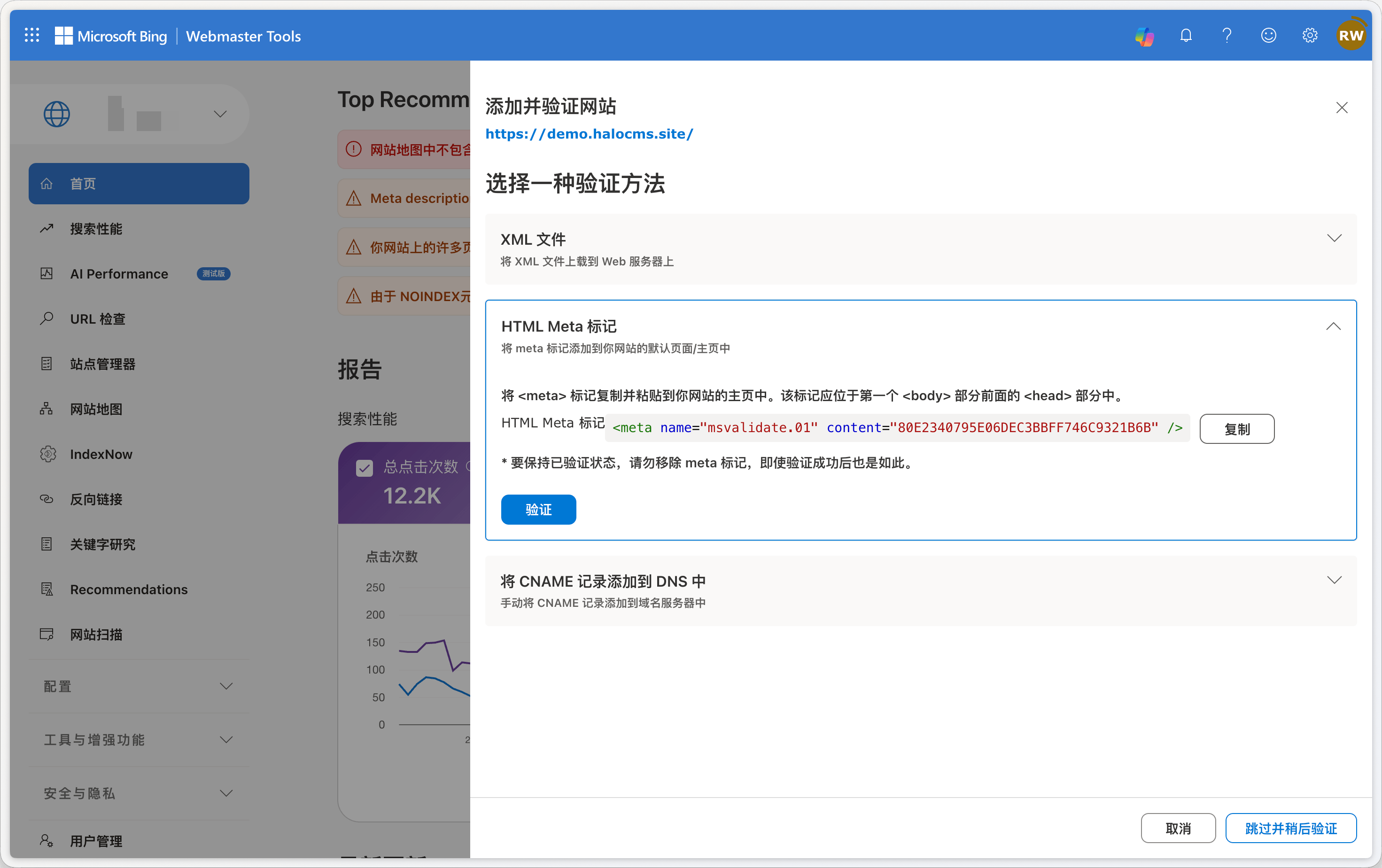Screen dimensions: 1382x868
Task: Open the feedback smiley icon
Action: tap(1268, 36)
